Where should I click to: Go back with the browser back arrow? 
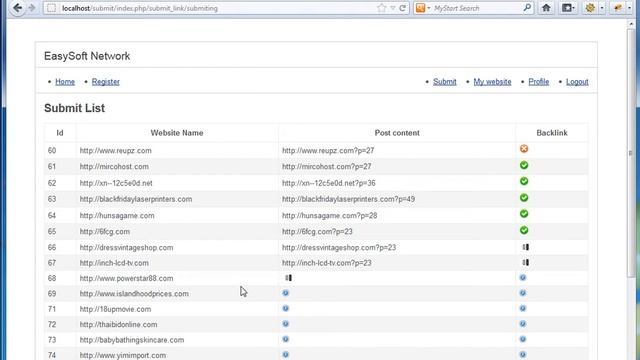coord(18,8)
